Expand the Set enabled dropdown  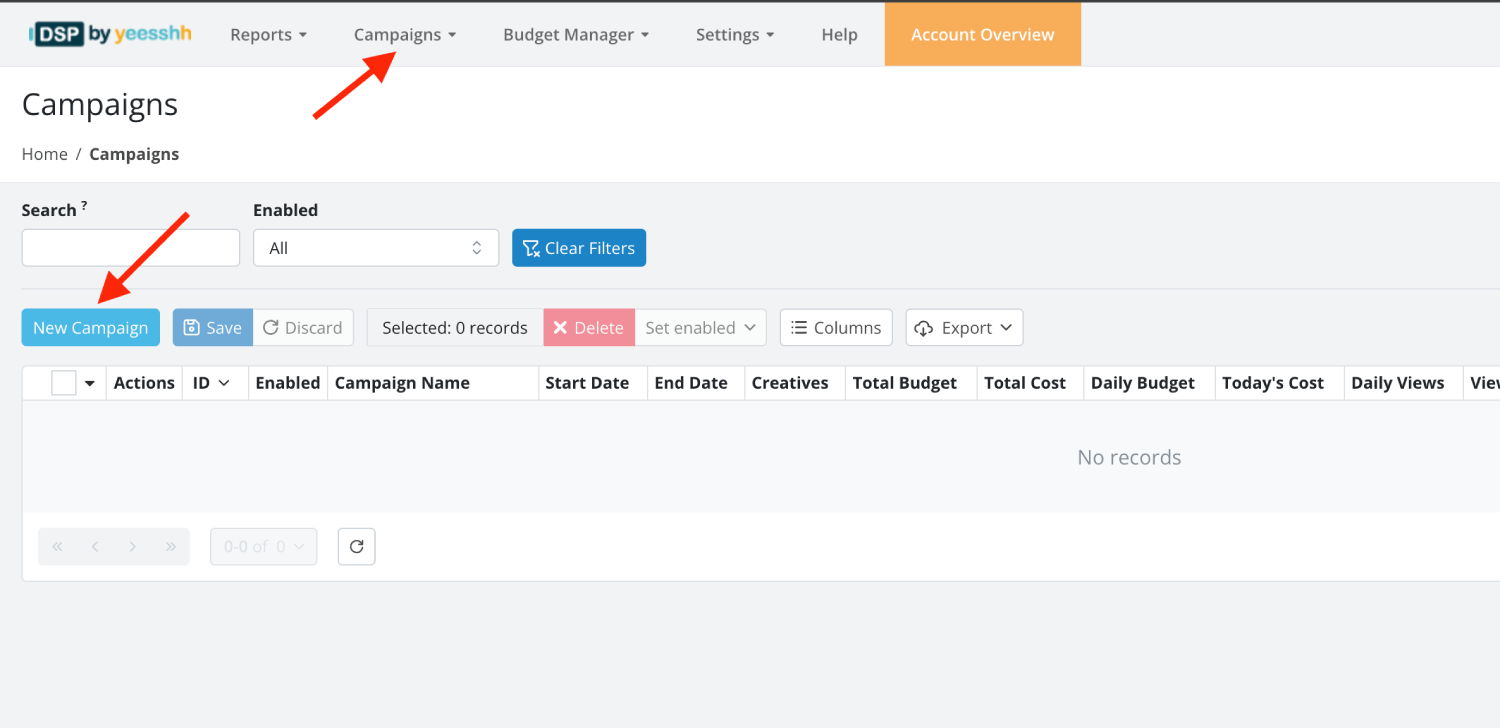[701, 328]
